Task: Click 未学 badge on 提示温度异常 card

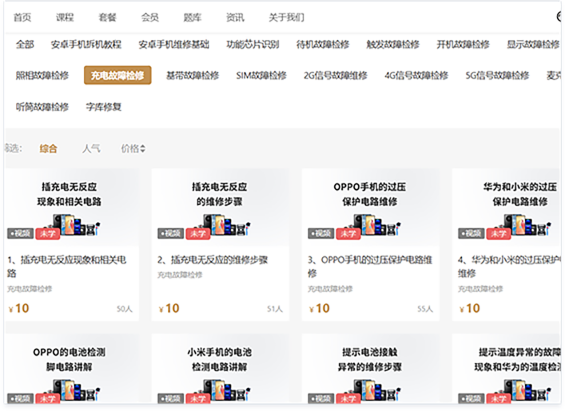Action: tap(498, 398)
